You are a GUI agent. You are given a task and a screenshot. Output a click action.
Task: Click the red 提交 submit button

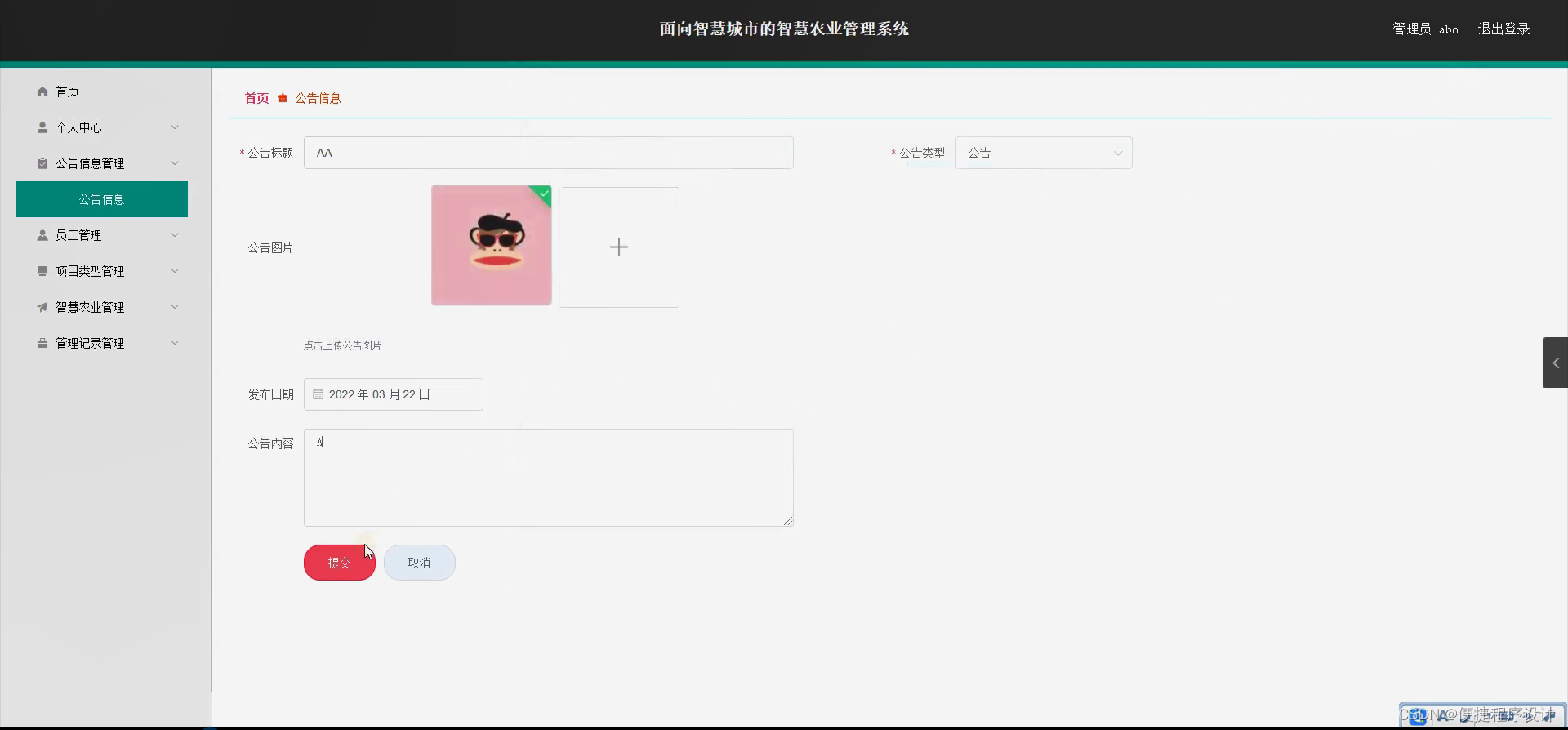coord(340,563)
